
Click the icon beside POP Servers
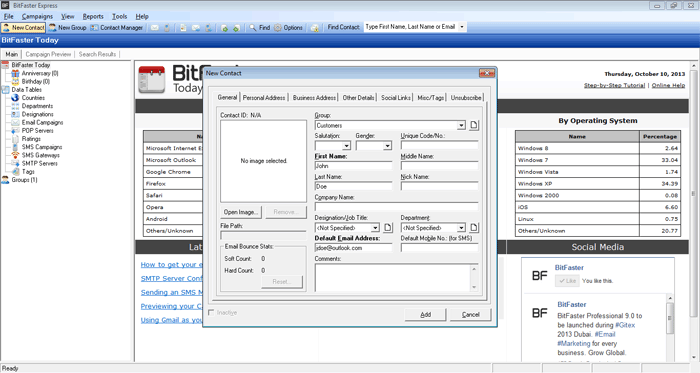click(16, 131)
